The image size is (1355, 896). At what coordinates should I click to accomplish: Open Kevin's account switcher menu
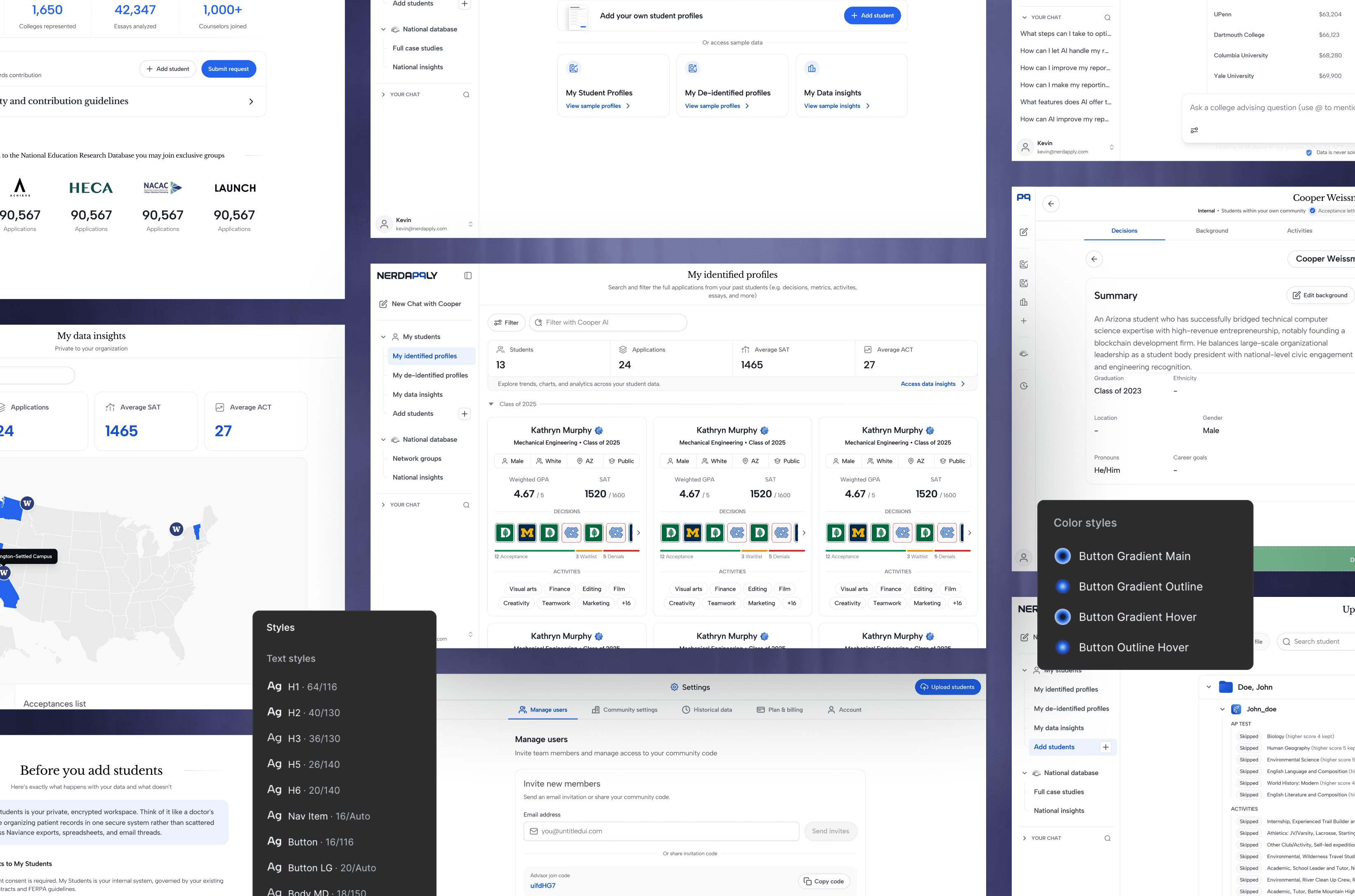(470, 224)
